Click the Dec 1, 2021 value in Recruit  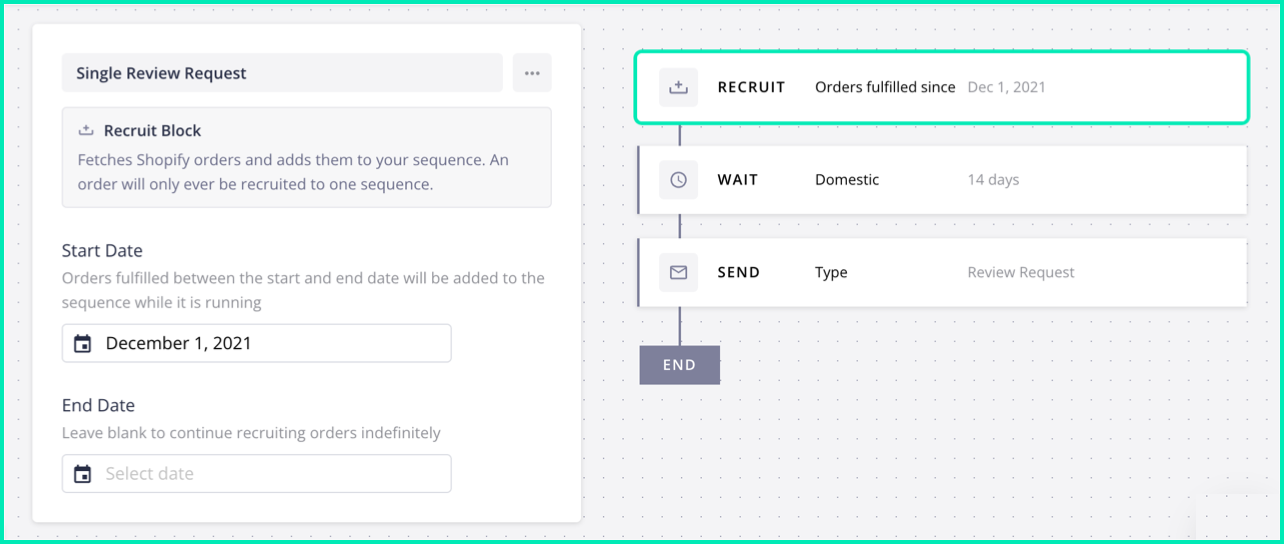coord(1006,87)
